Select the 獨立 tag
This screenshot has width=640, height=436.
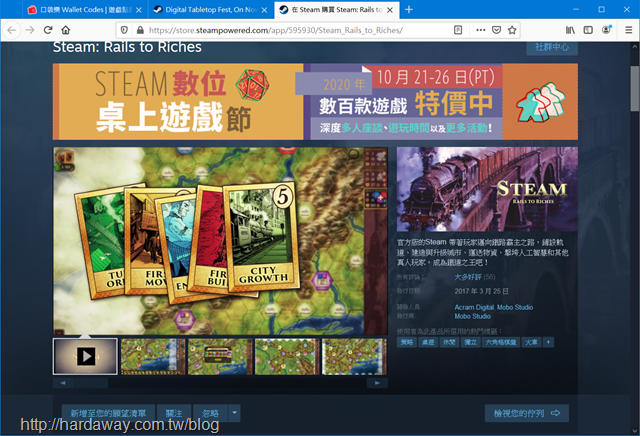coord(471,342)
